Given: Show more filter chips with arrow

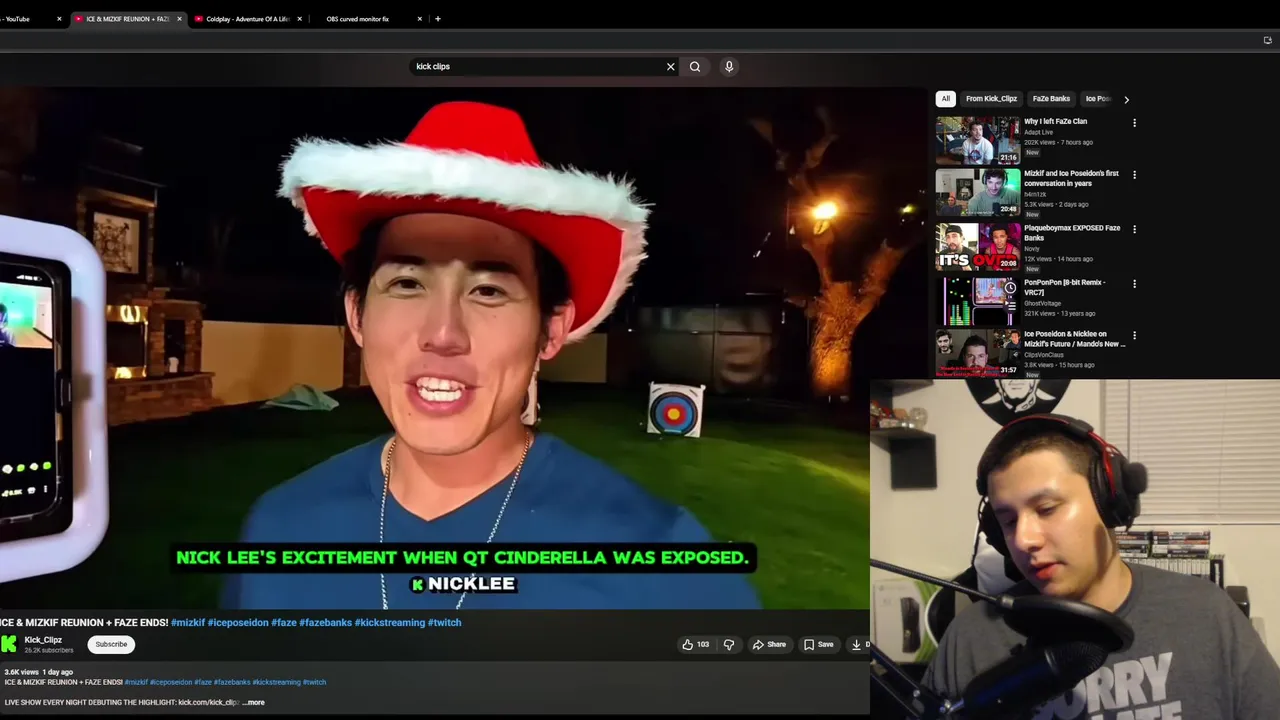Looking at the screenshot, I should (1126, 99).
